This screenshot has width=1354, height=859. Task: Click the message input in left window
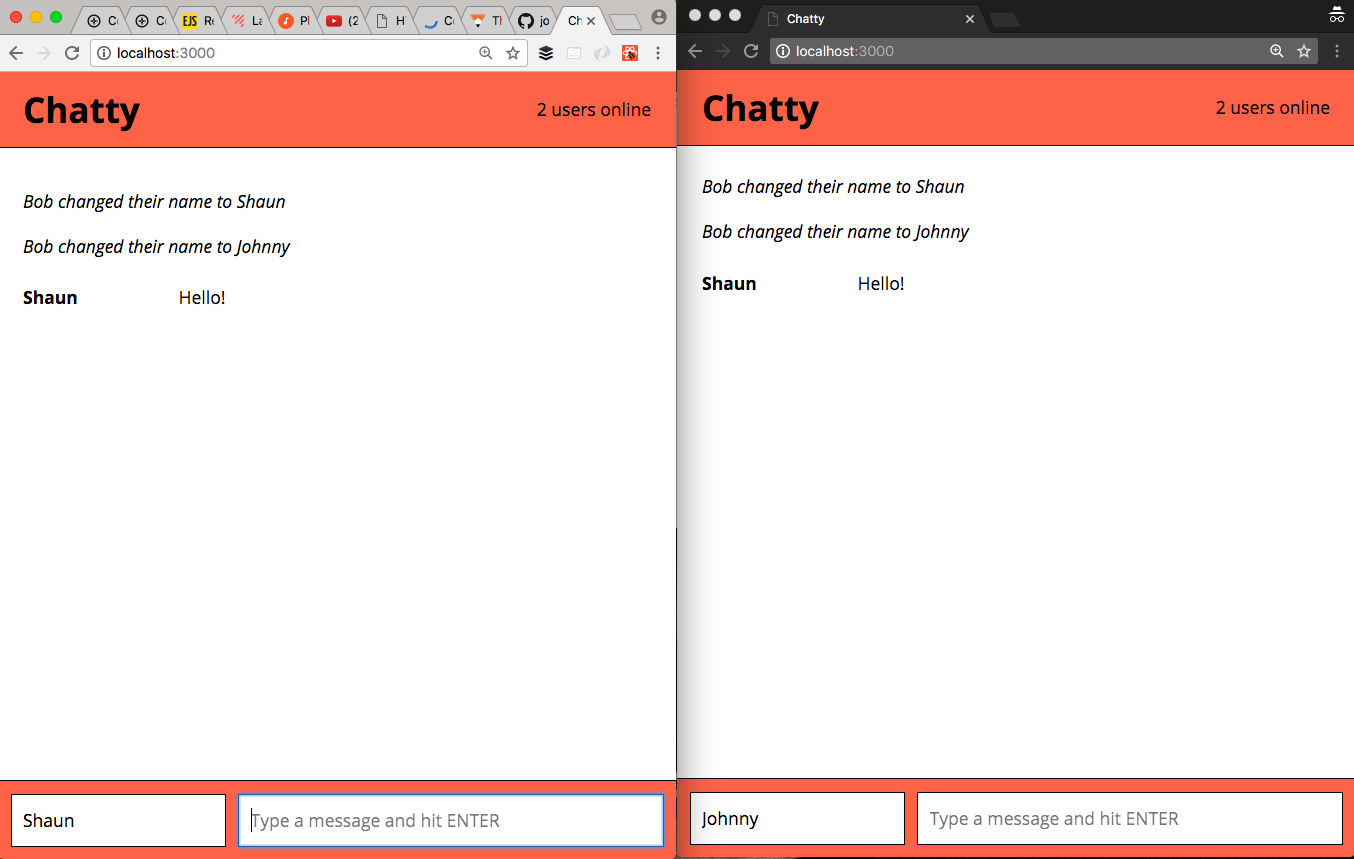pyautogui.click(x=451, y=821)
